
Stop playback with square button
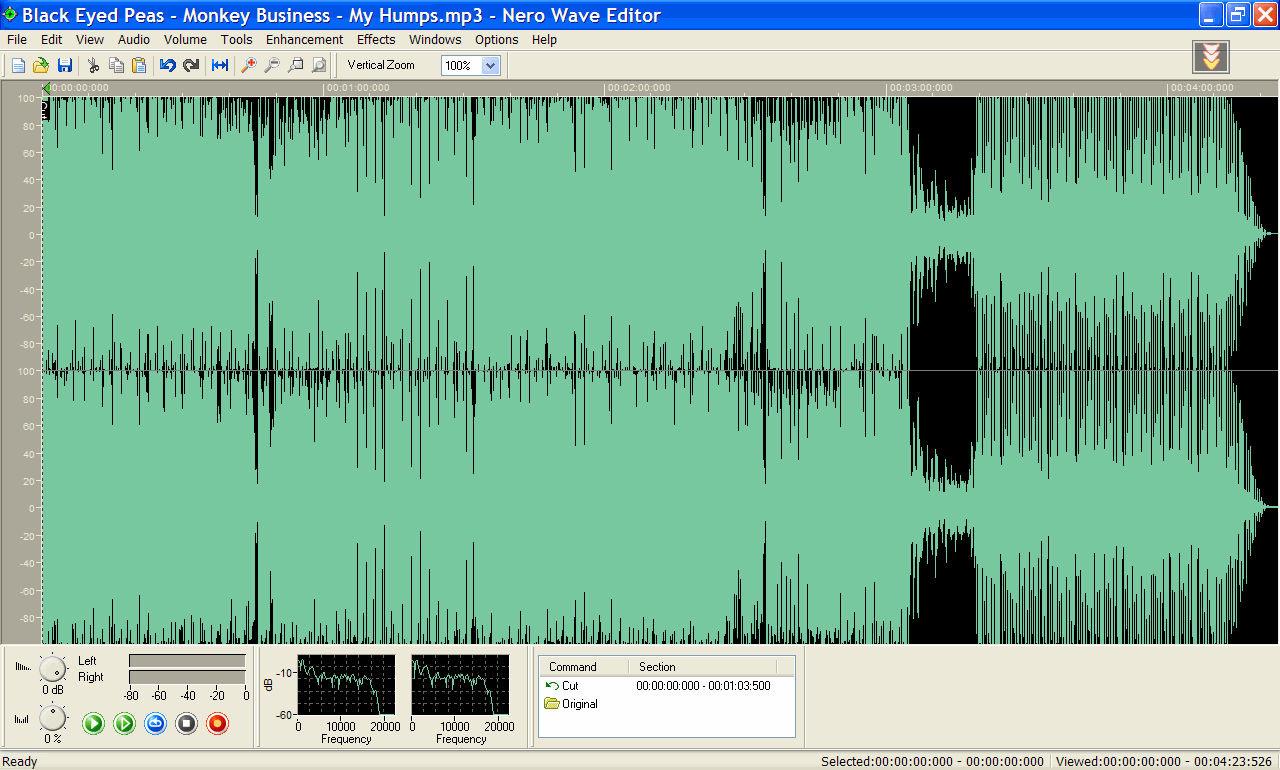point(186,723)
